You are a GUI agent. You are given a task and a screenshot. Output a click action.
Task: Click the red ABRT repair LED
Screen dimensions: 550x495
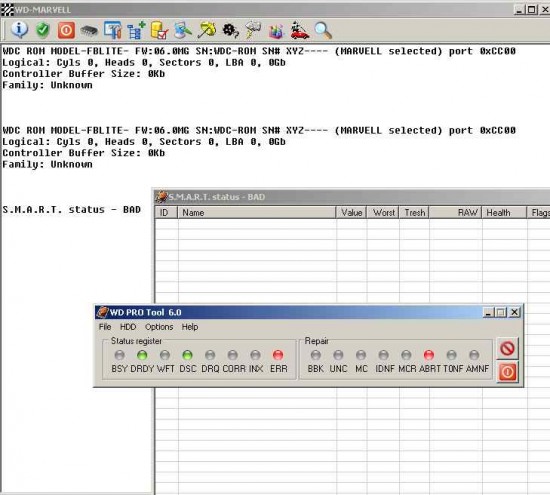429,355
